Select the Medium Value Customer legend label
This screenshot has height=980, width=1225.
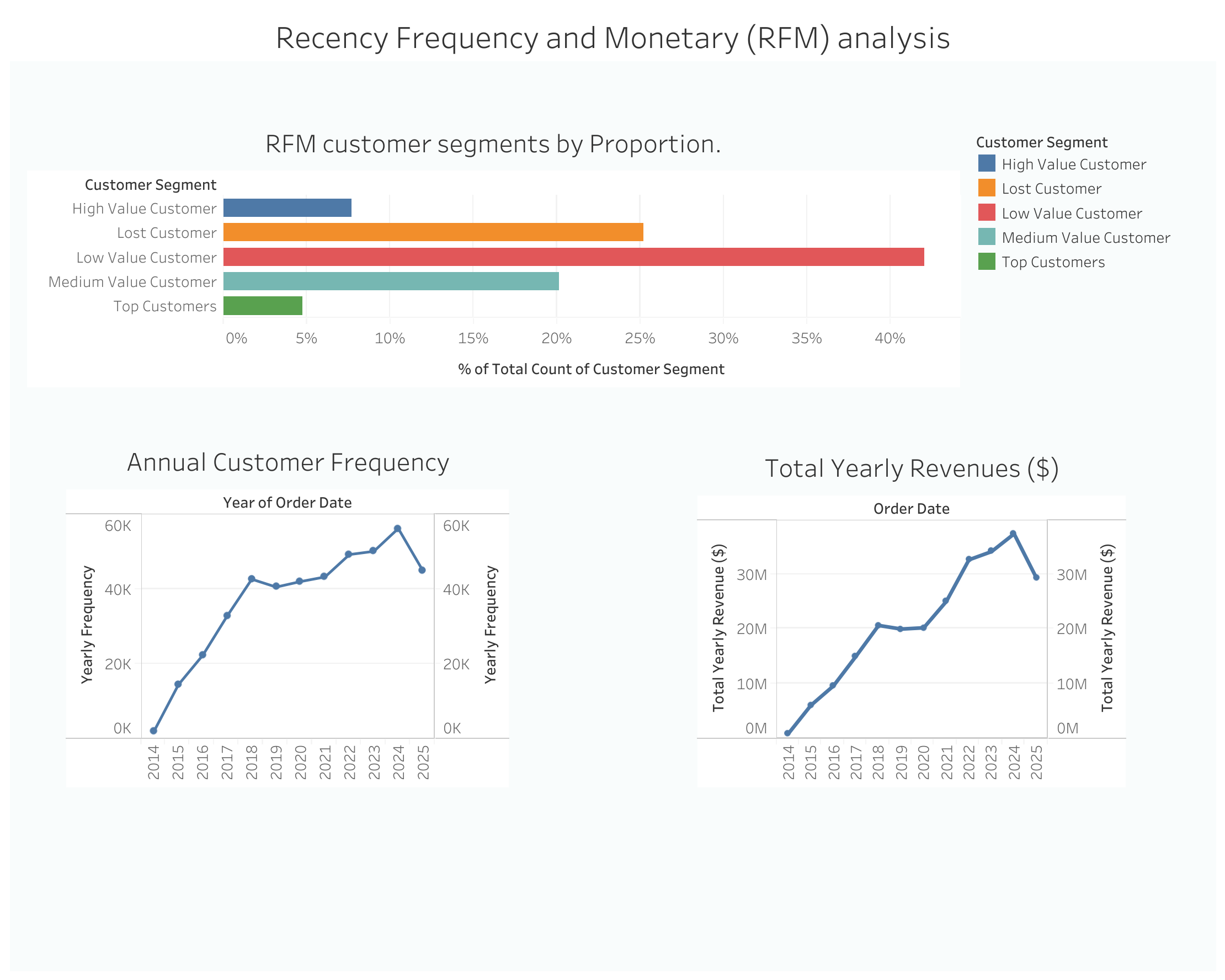tap(1085, 237)
